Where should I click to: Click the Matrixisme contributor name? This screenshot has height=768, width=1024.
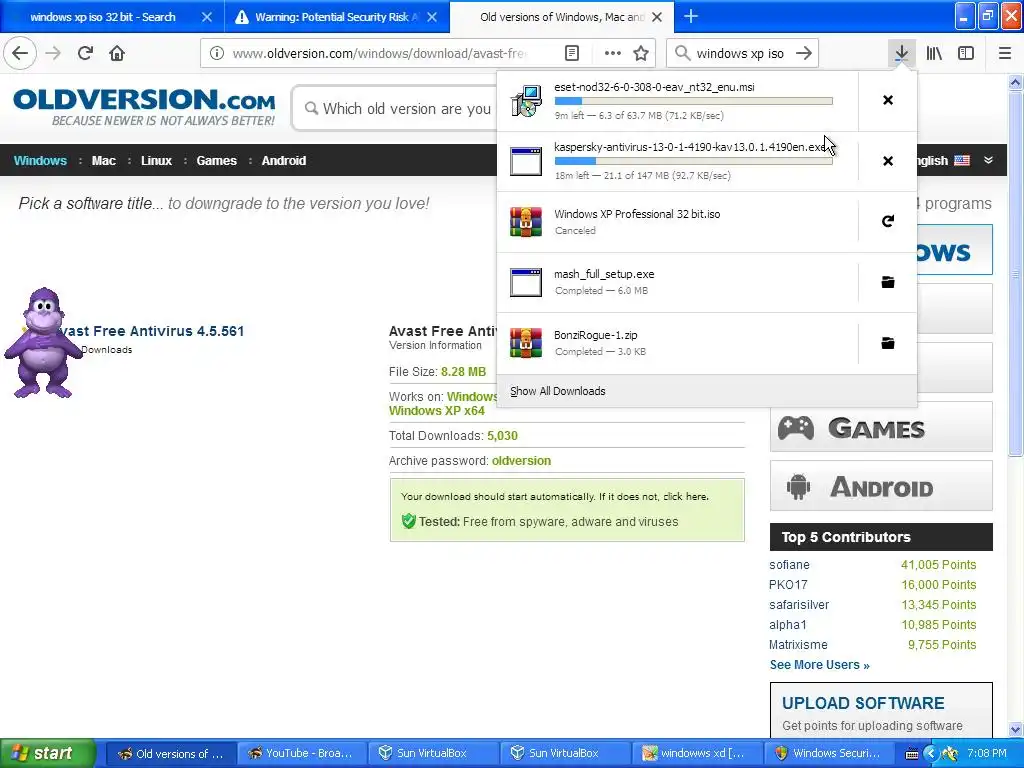tap(798, 645)
